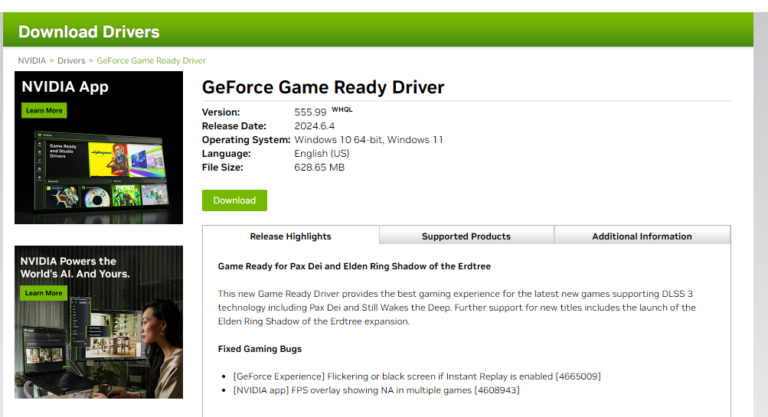Select the Release Highlights tab
Viewport: 768px width, 417px height.
click(x=290, y=236)
